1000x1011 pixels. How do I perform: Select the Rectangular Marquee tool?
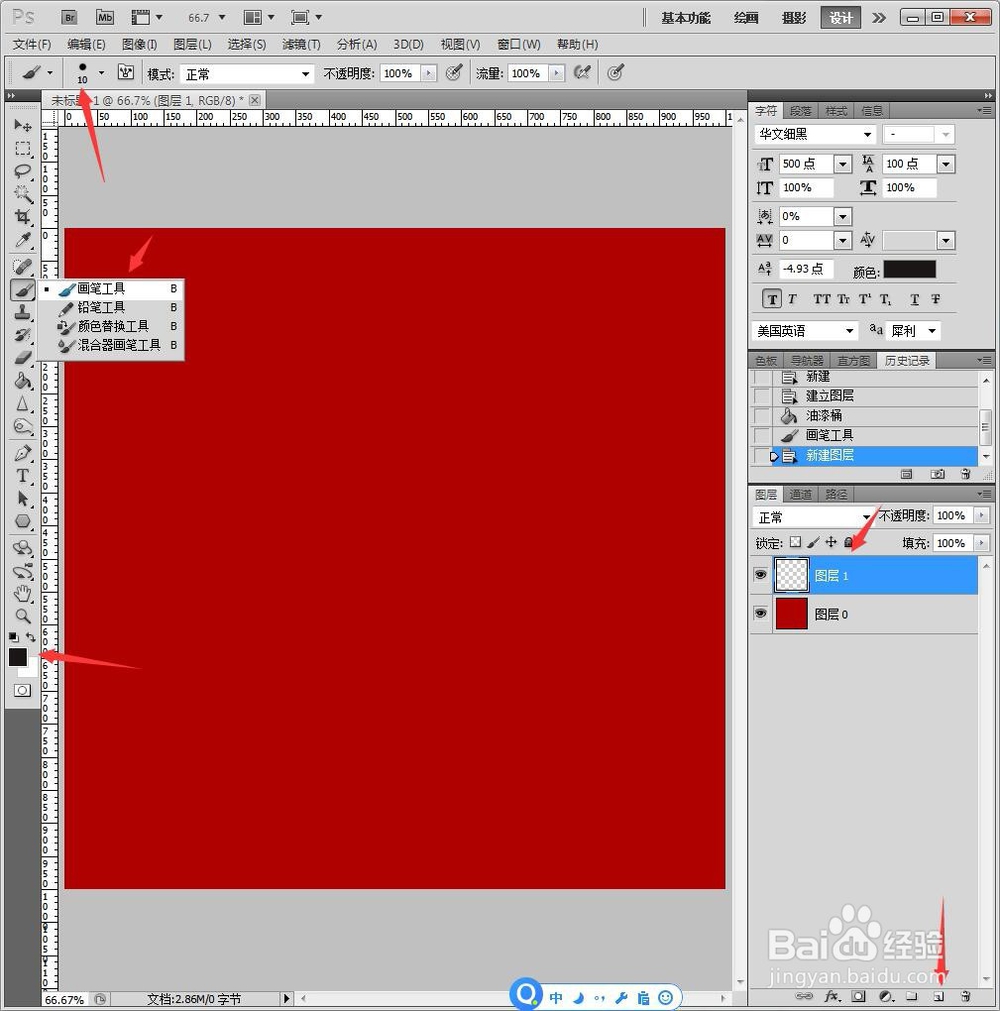click(23, 148)
